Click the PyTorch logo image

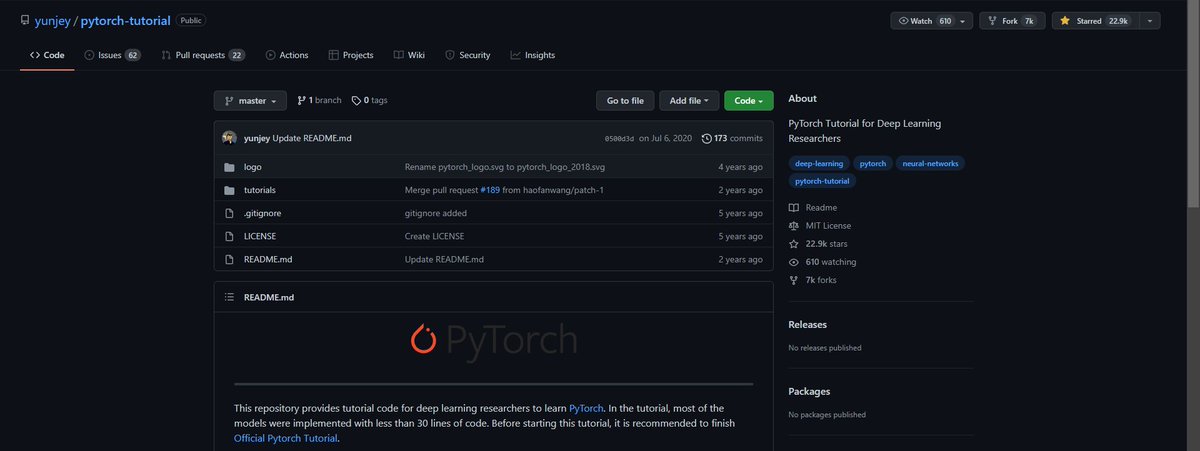pos(494,340)
